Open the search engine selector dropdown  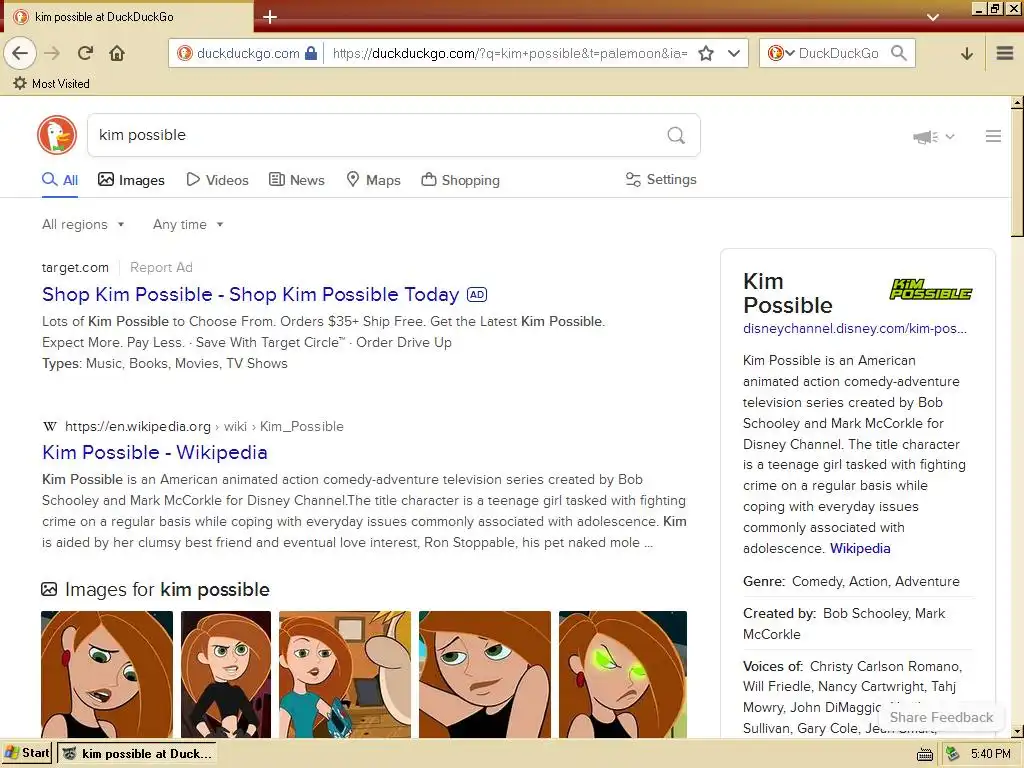781,53
